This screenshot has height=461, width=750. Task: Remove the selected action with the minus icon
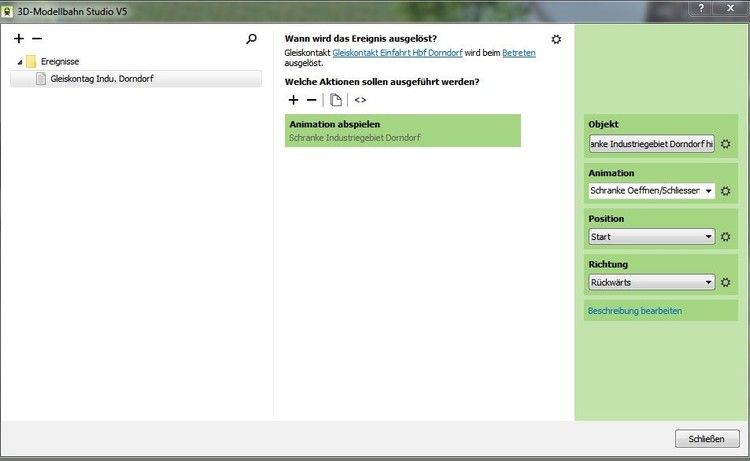(x=311, y=99)
